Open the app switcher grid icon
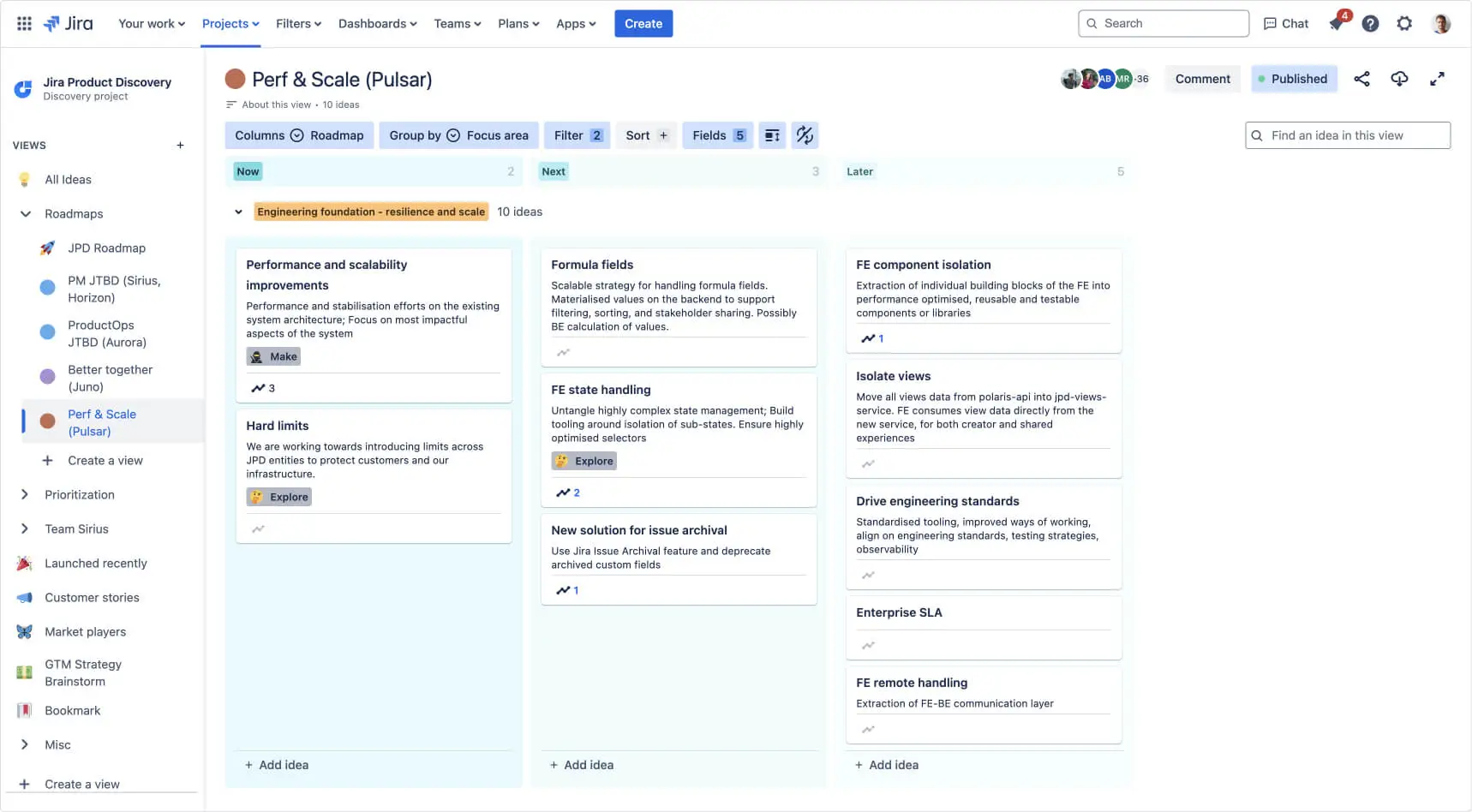 coord(24,23)
